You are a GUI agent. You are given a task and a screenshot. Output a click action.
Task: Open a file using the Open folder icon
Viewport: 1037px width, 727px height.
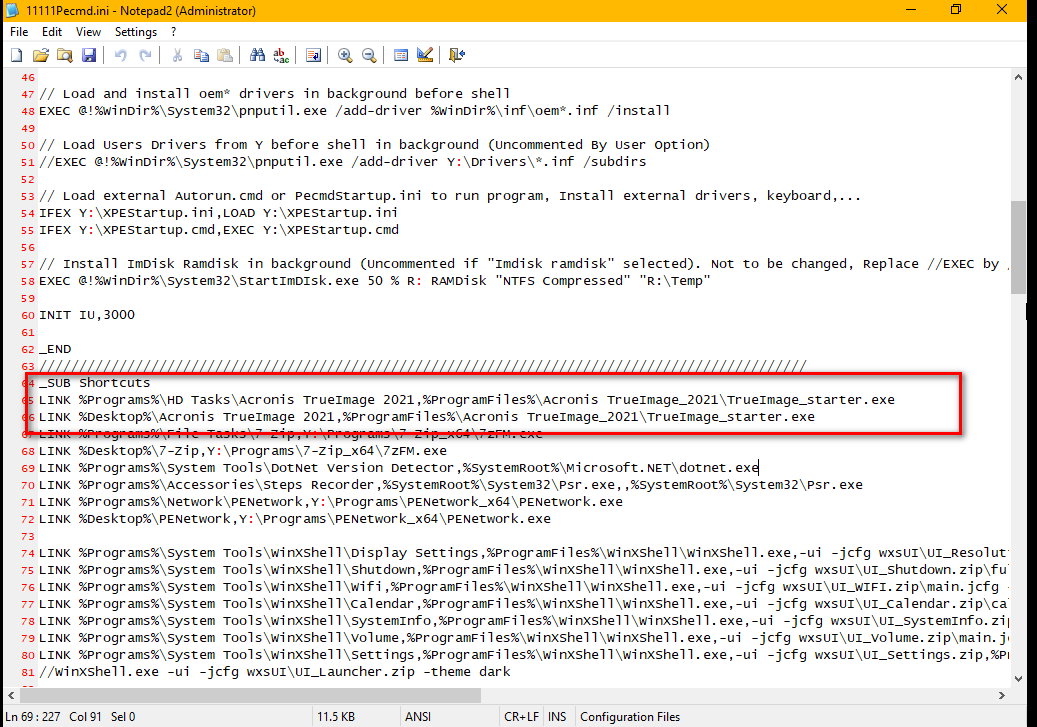tap(41, 56)
